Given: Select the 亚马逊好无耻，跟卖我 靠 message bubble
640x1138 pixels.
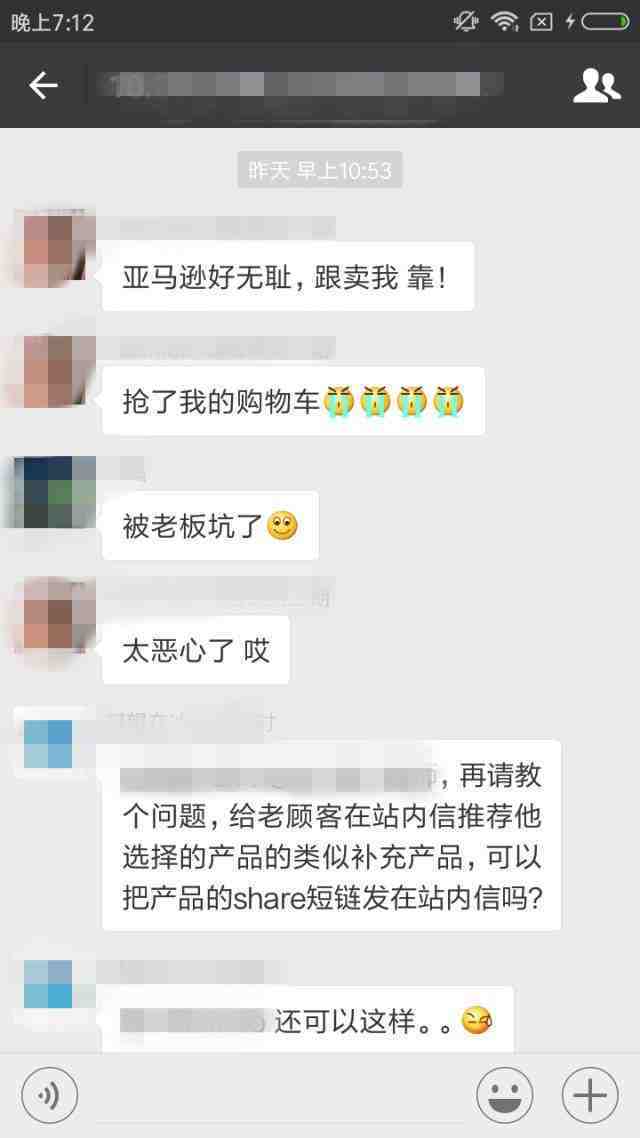Looking at the screenshot, I should (x=288, y=277).
